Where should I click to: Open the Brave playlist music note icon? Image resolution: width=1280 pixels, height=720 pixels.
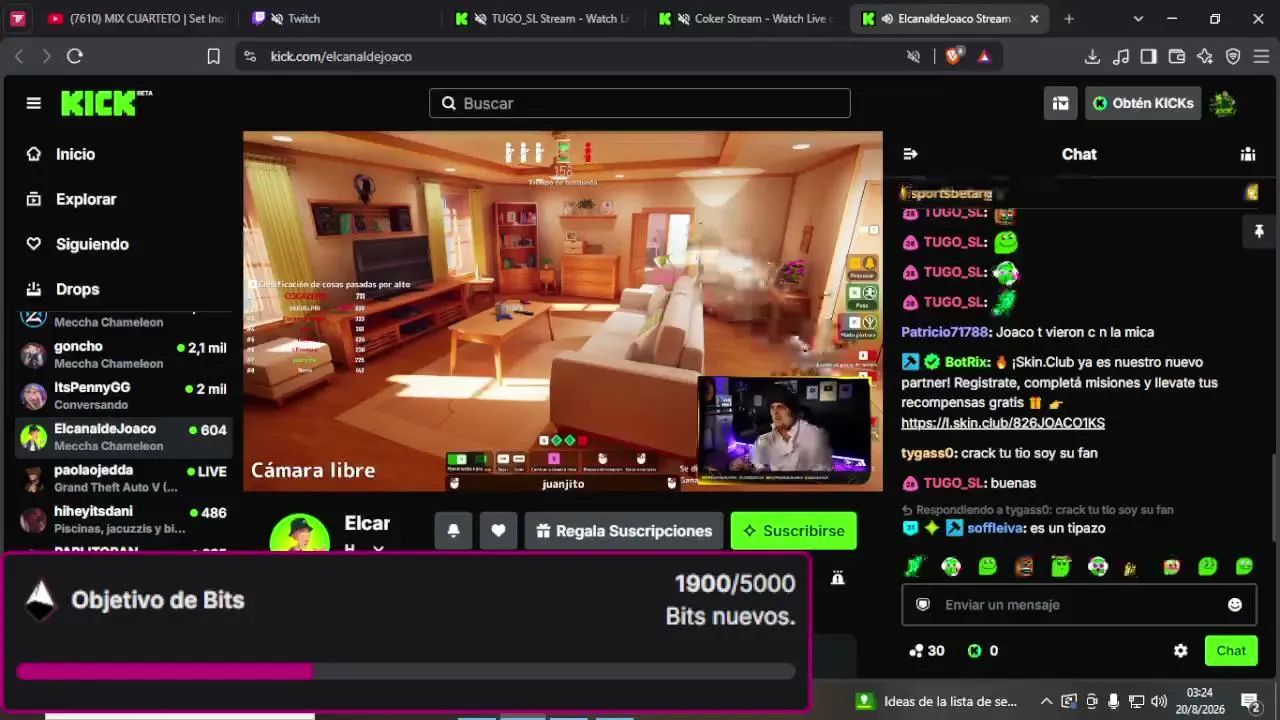(x=1121, y=57)
